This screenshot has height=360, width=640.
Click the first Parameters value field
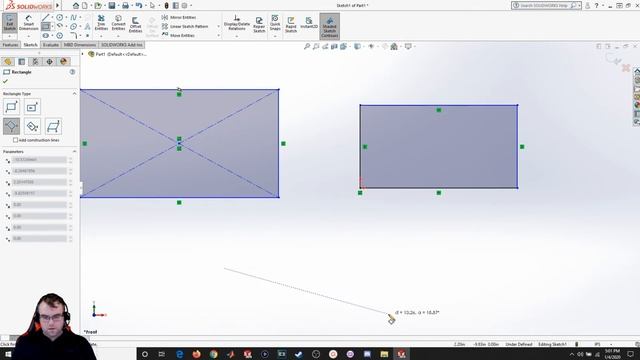point(39,160)
